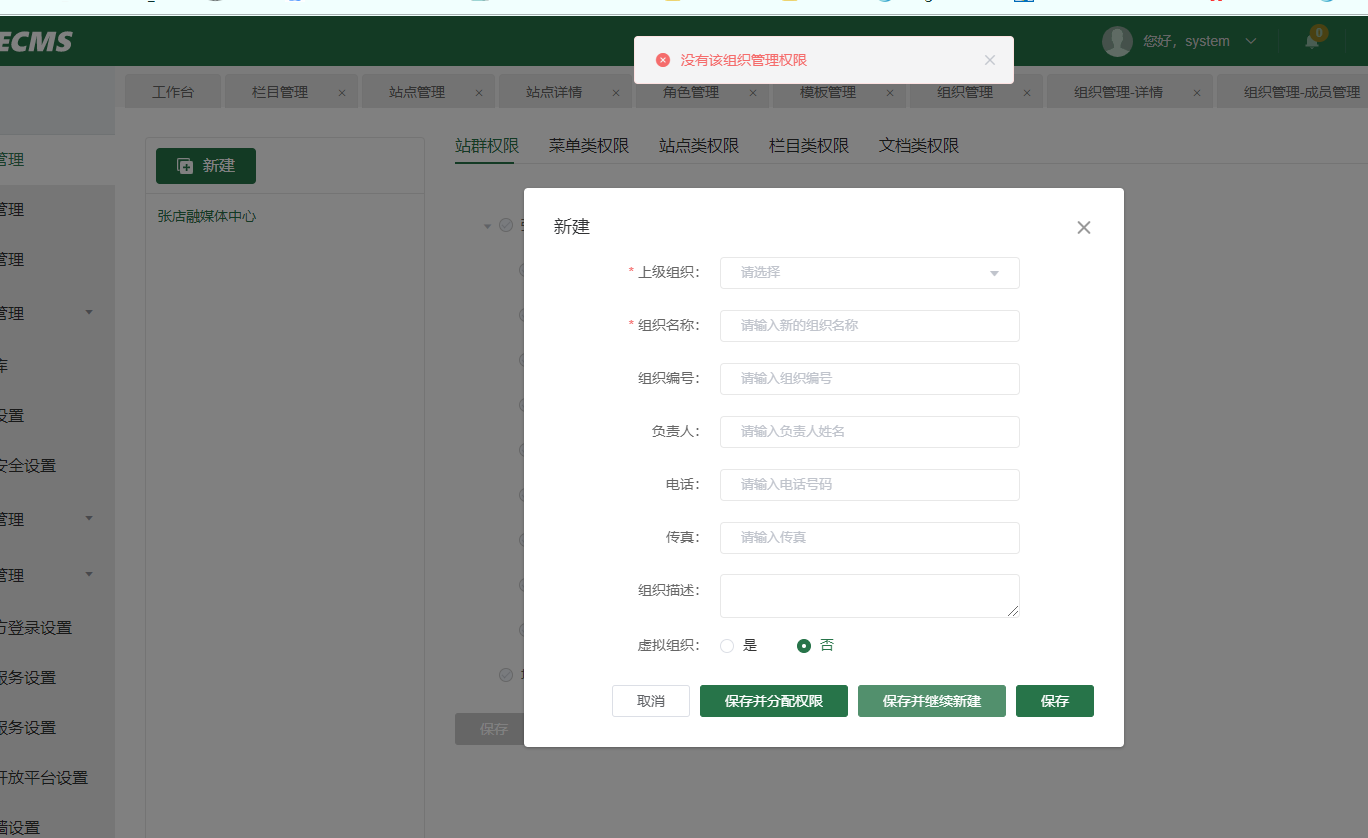
Task: Click 取消 in the dialog
Action: (651, 701)
